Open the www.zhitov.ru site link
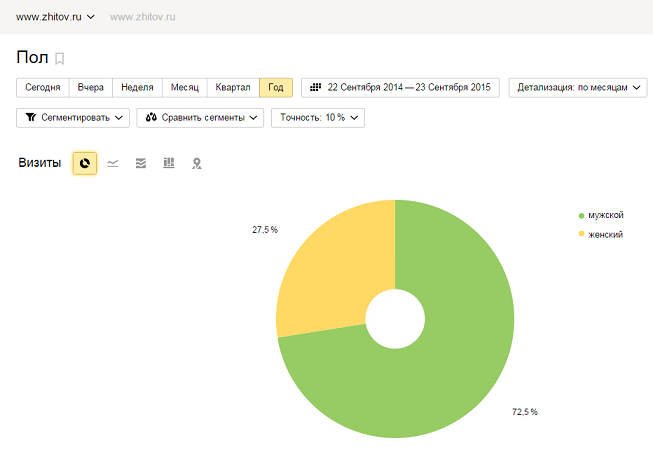The image size is (653, 450). point(142,17)
